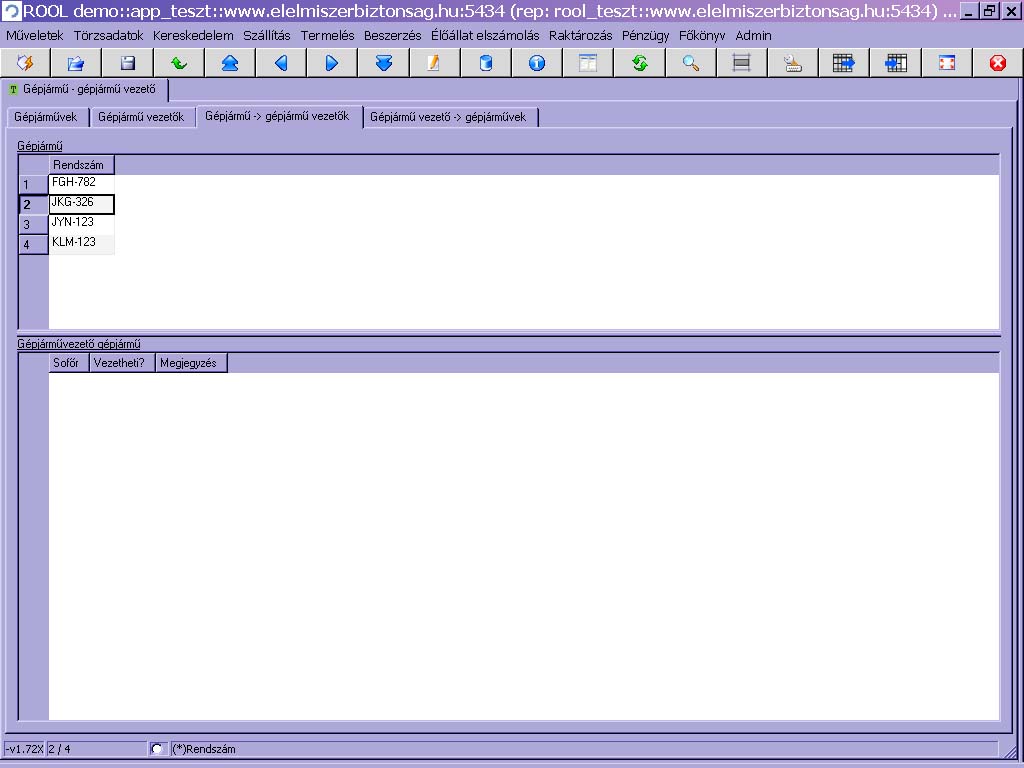Toggle the radio indicator in status bar
This screenshot has height=768, width=1024.
157,749
